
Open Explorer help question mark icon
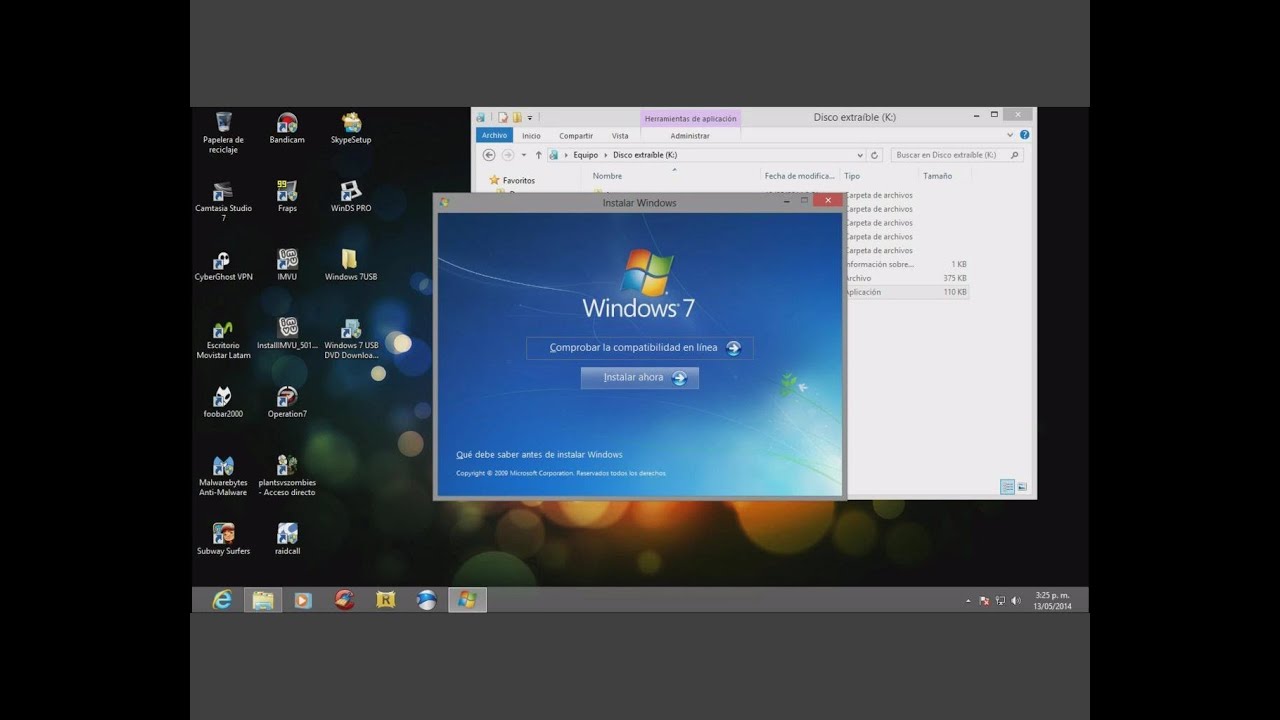pos(1025,135)
